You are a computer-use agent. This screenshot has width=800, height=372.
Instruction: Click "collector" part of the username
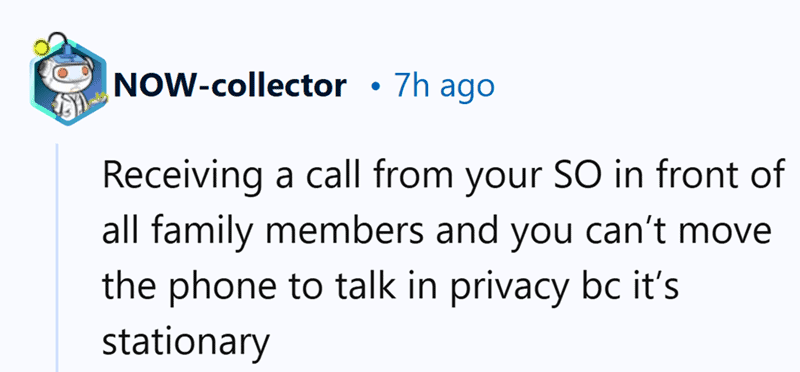click(x=278, y=86)
